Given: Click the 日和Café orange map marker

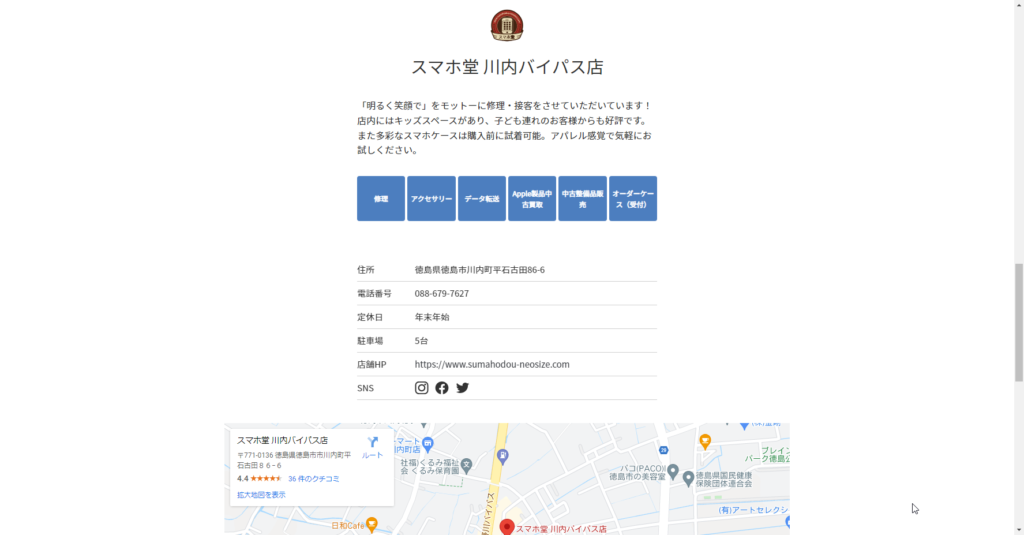Looking at the screenshot, I should [x=372, y=524].
